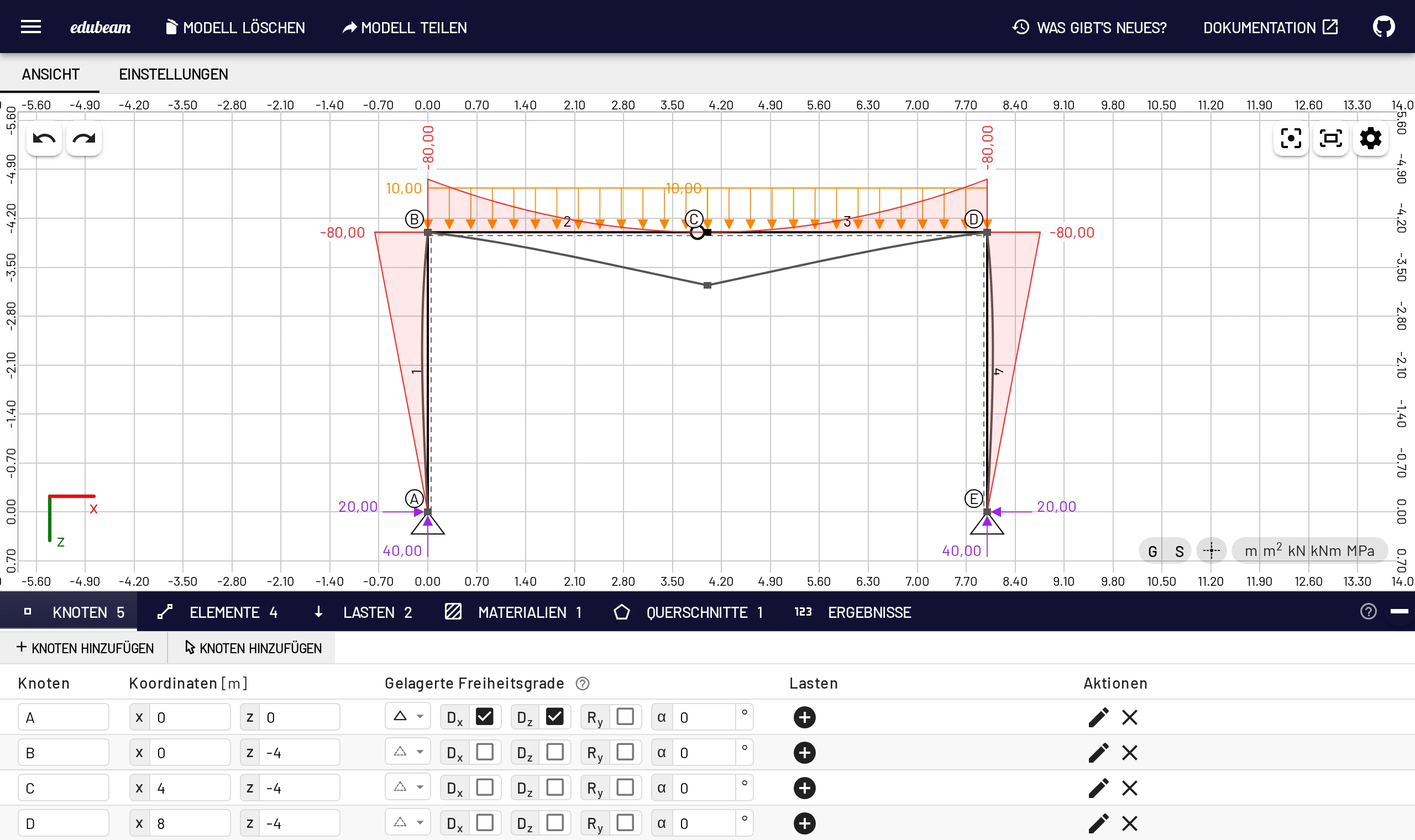Click the crosshair cursor coordinates icon
Viewport: 1415px width, 840px height.
(x=1211, y=550)
